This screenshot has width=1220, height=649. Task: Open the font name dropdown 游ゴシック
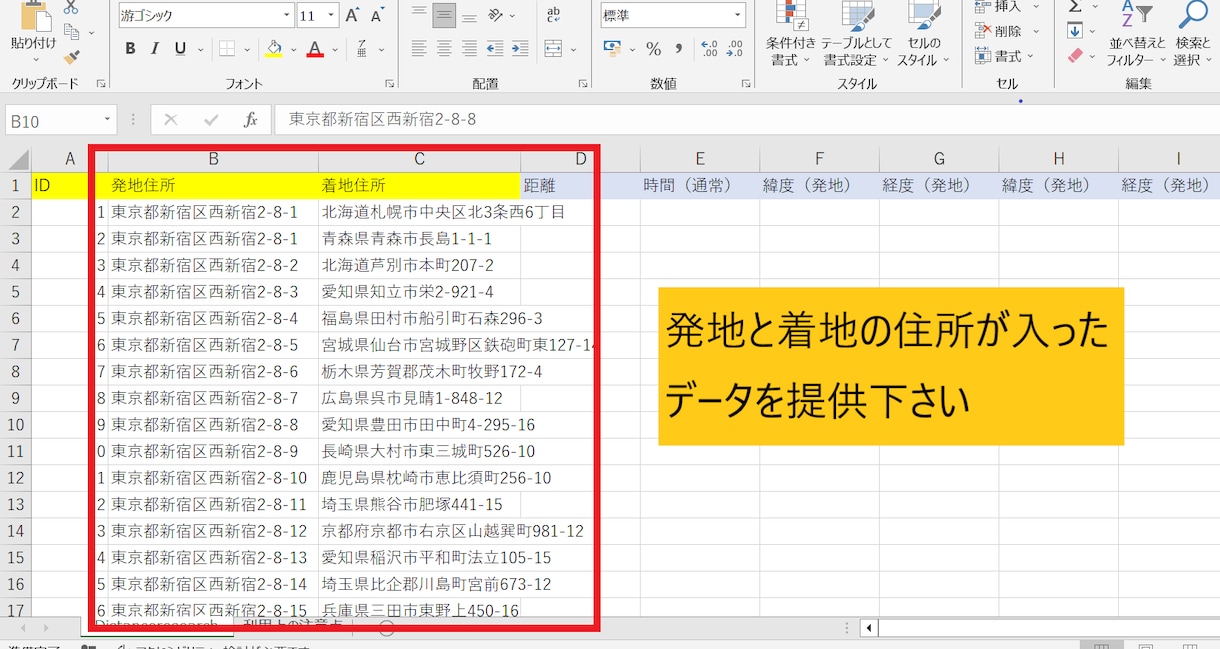coord(288,16)
